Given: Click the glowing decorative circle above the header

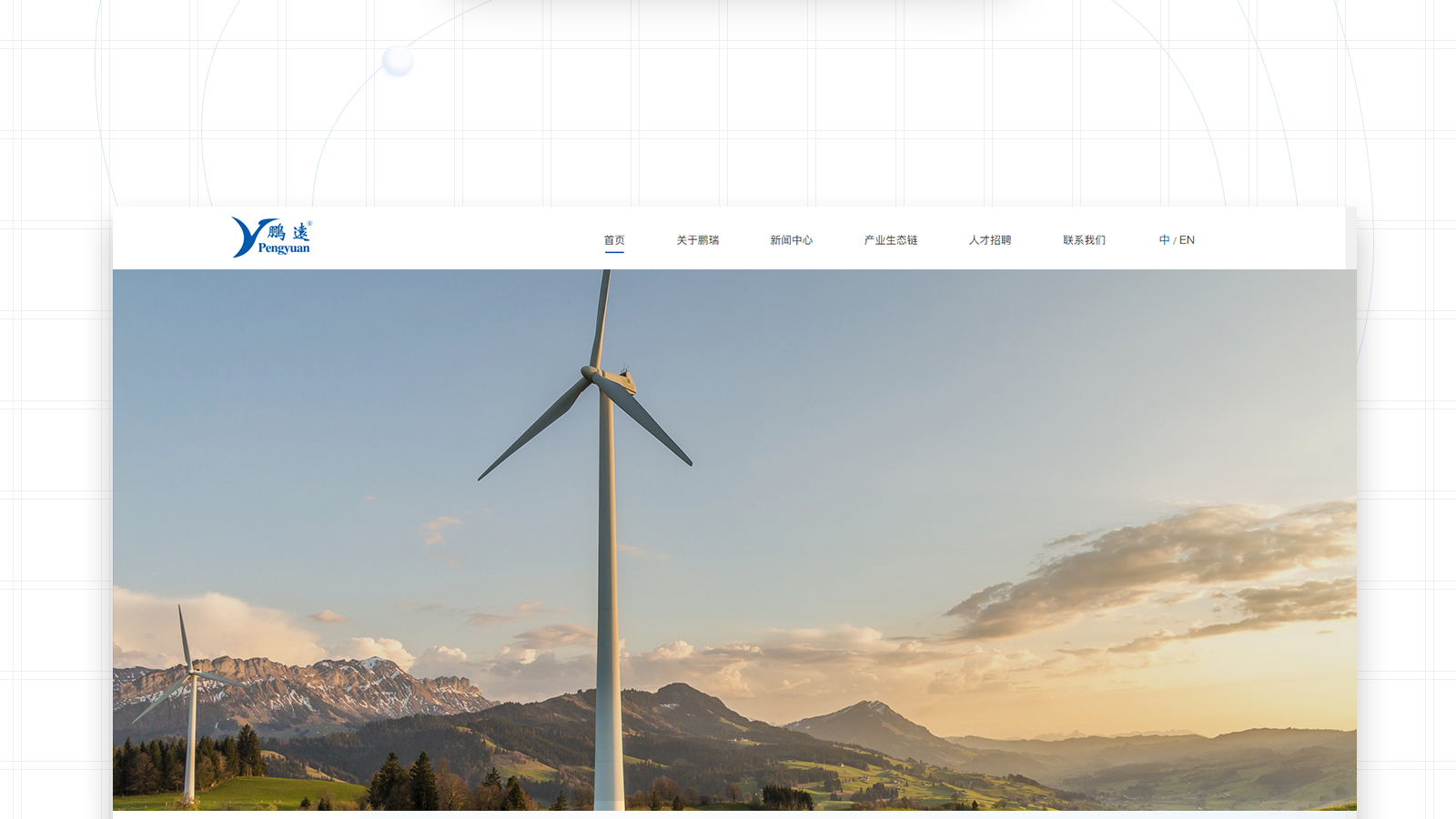Looking at the screenshot, I should pyautogui.click(x=398, y=61).
